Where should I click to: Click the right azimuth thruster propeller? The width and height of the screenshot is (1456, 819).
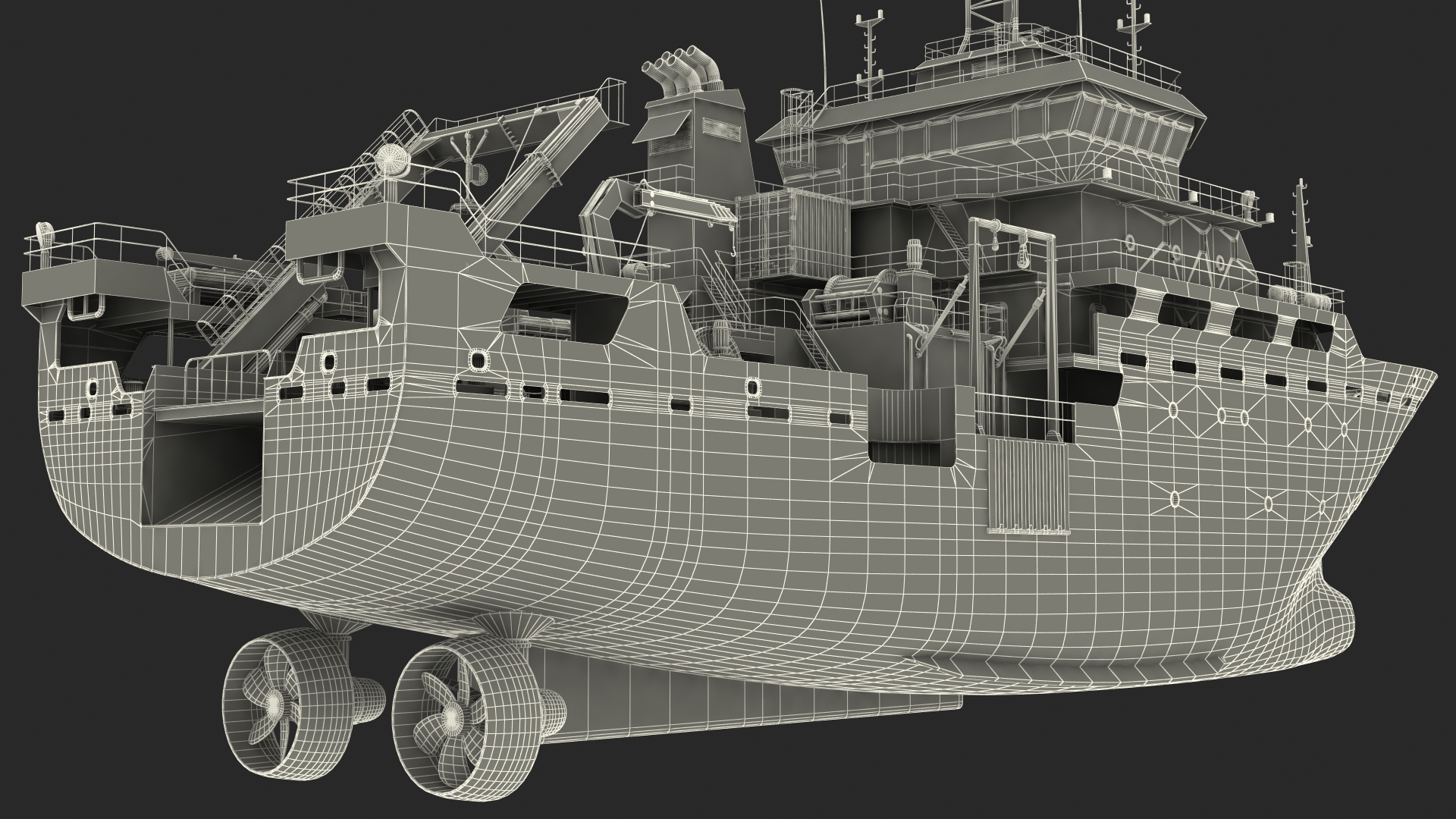point(453,714)
